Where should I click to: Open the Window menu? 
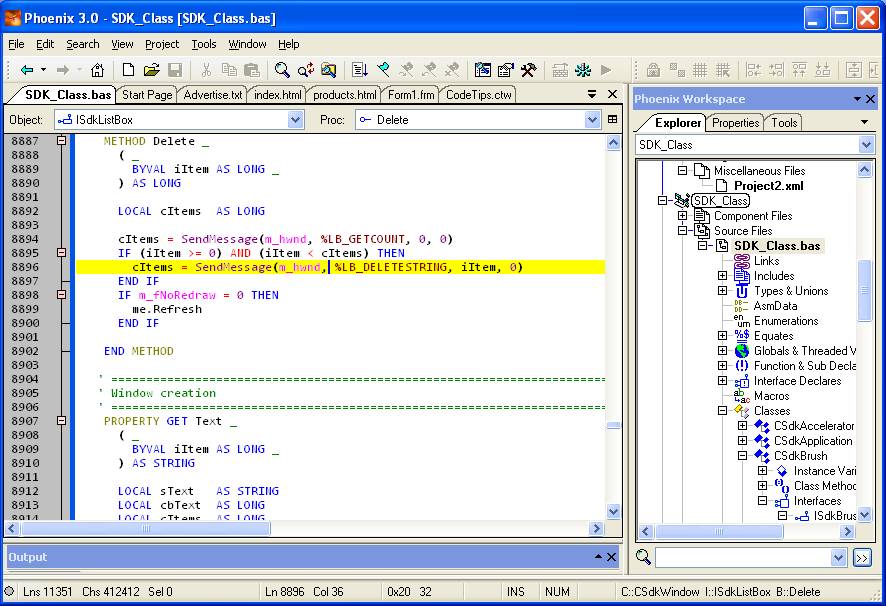coord(247,44)
